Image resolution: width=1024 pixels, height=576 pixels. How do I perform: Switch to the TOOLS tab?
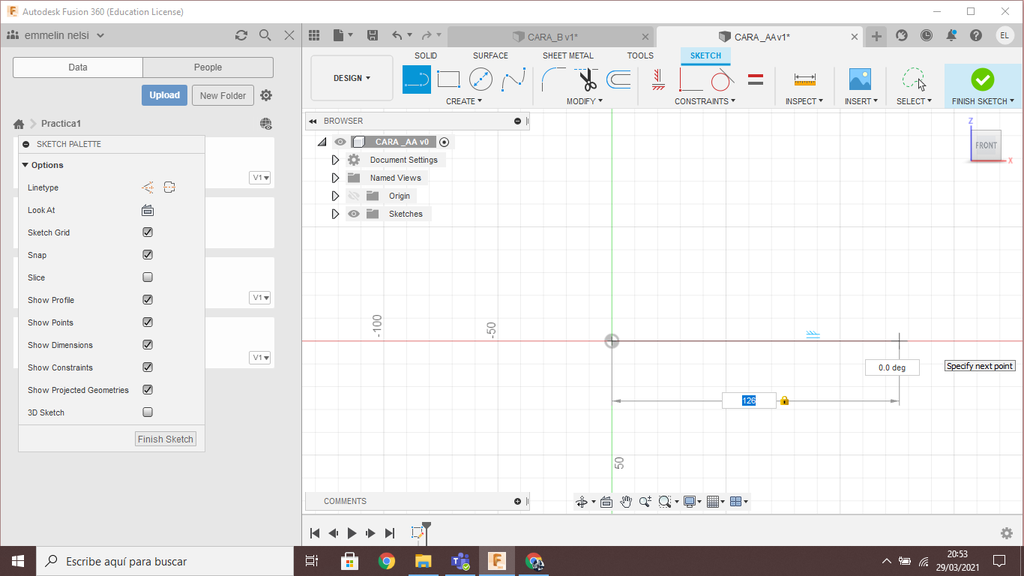tap(640, 56)
